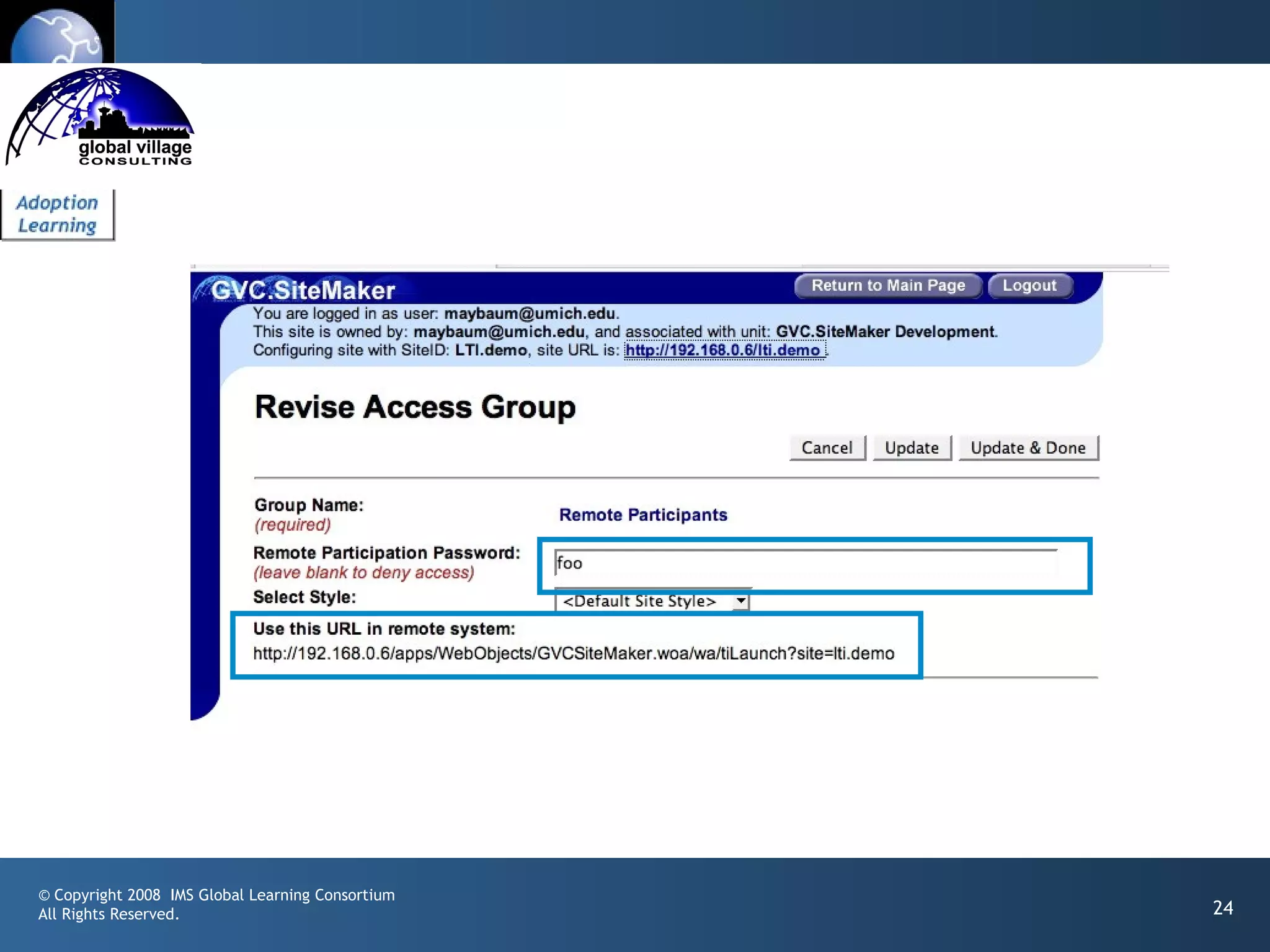Cancel revising the access group
The height and width of the screenshot is (952, 1270).
pyautogui.click(x=827, y=447)
